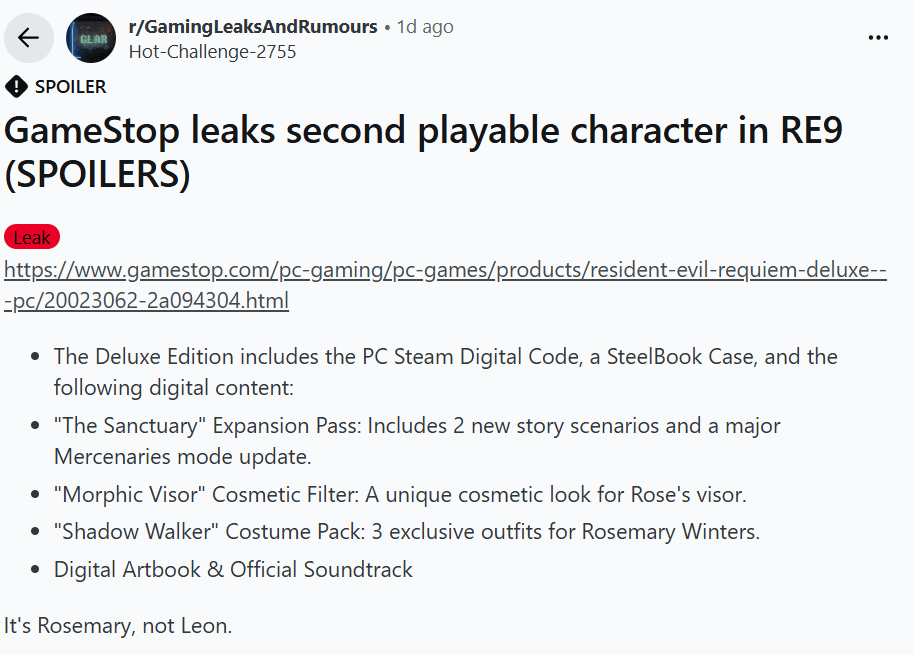Screen dimensions: 914x655
Task: Click the SPOILER tag label
Action: click(70, 87)
